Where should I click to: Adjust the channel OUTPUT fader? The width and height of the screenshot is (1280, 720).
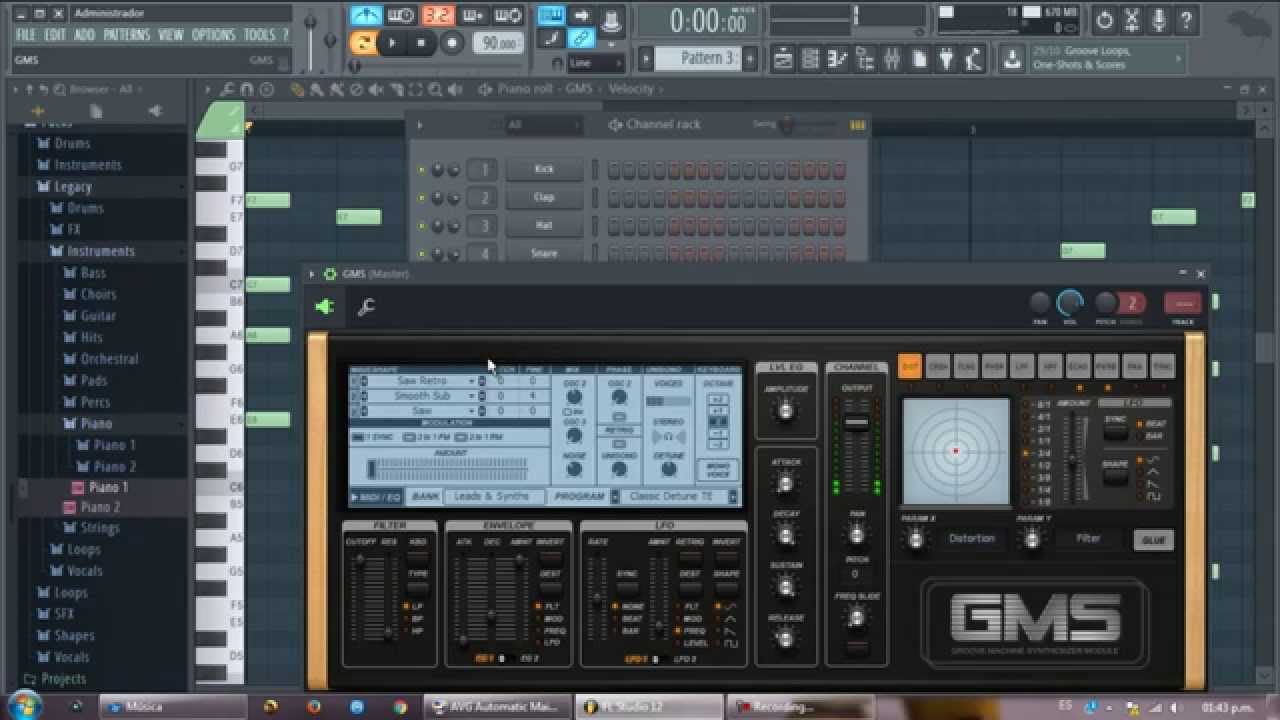click(x=856, y=422)
